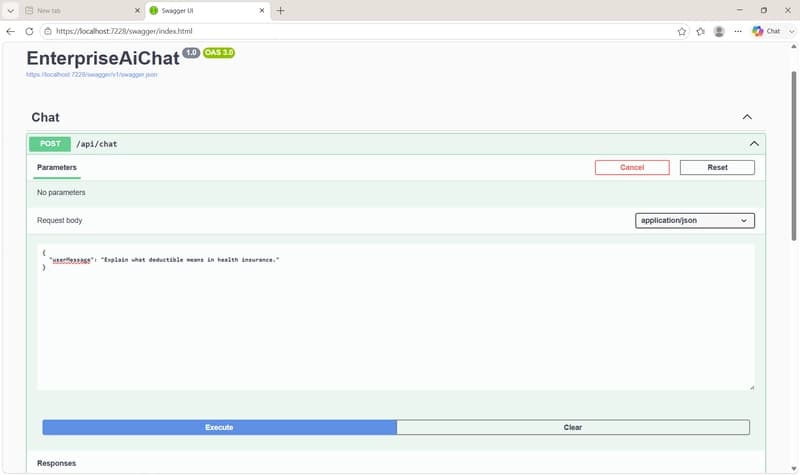800x475 pixels.
Task: Collapse the Chat section chevron
Action: 747,117
